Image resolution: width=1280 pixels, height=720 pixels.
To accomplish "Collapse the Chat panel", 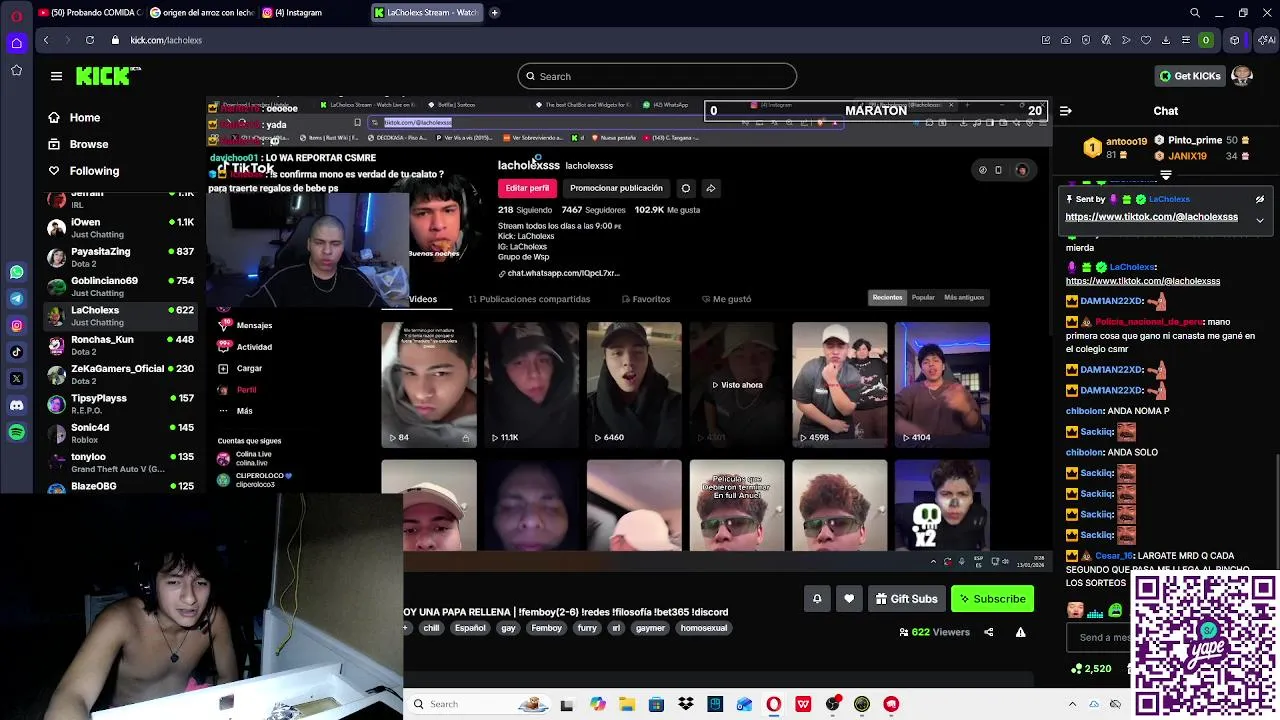I will click(x=1066, y=111).
